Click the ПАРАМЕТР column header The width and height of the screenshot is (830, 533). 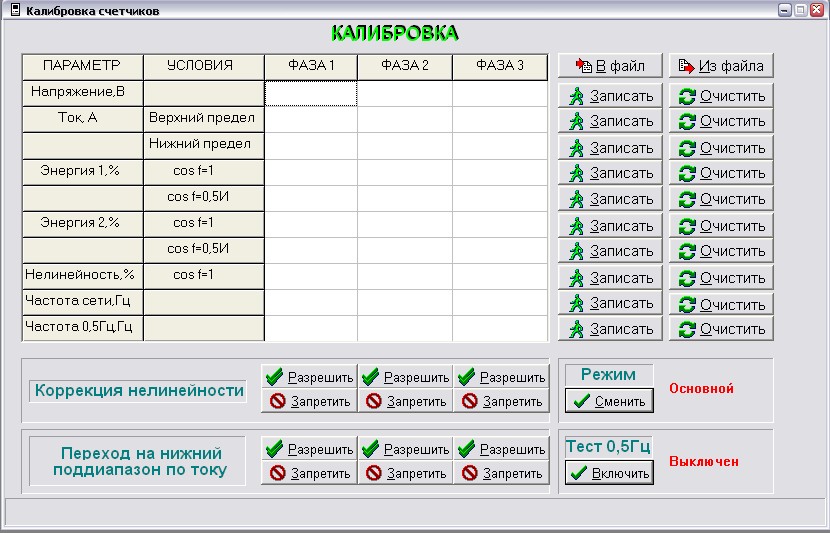[x=82, y=66]
